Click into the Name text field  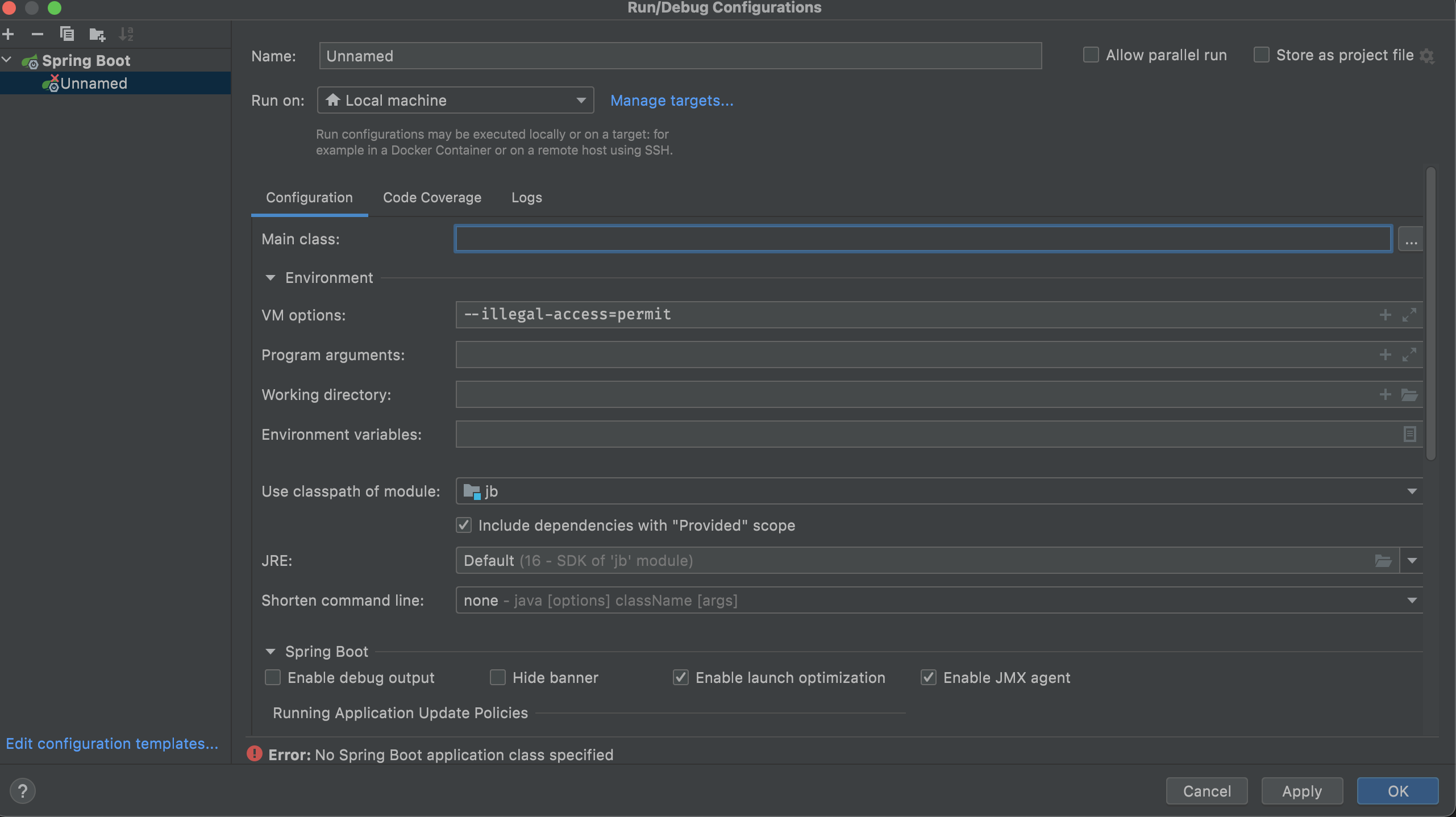(680, 56)
